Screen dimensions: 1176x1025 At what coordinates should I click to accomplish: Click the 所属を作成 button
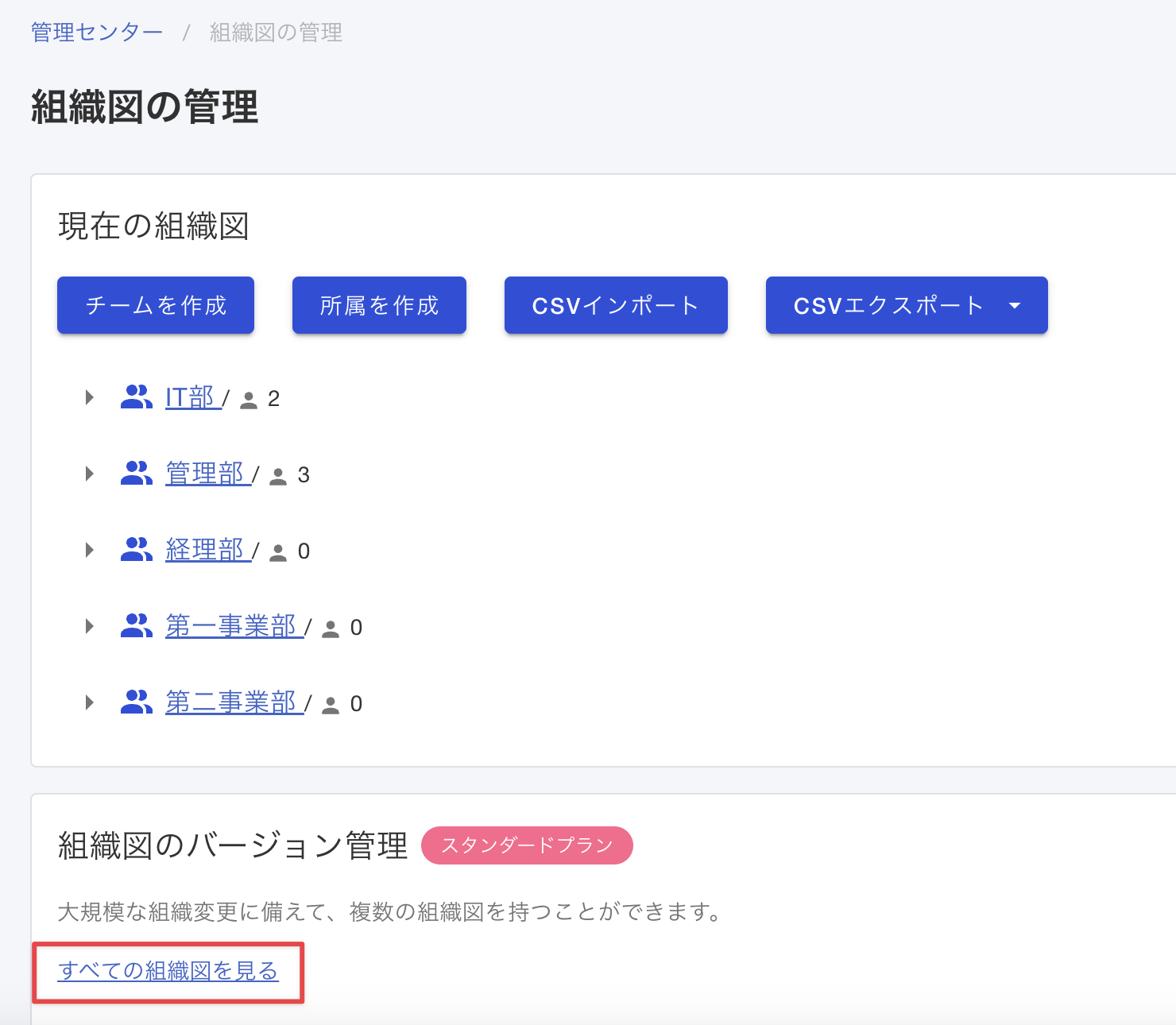pos(379,305)
